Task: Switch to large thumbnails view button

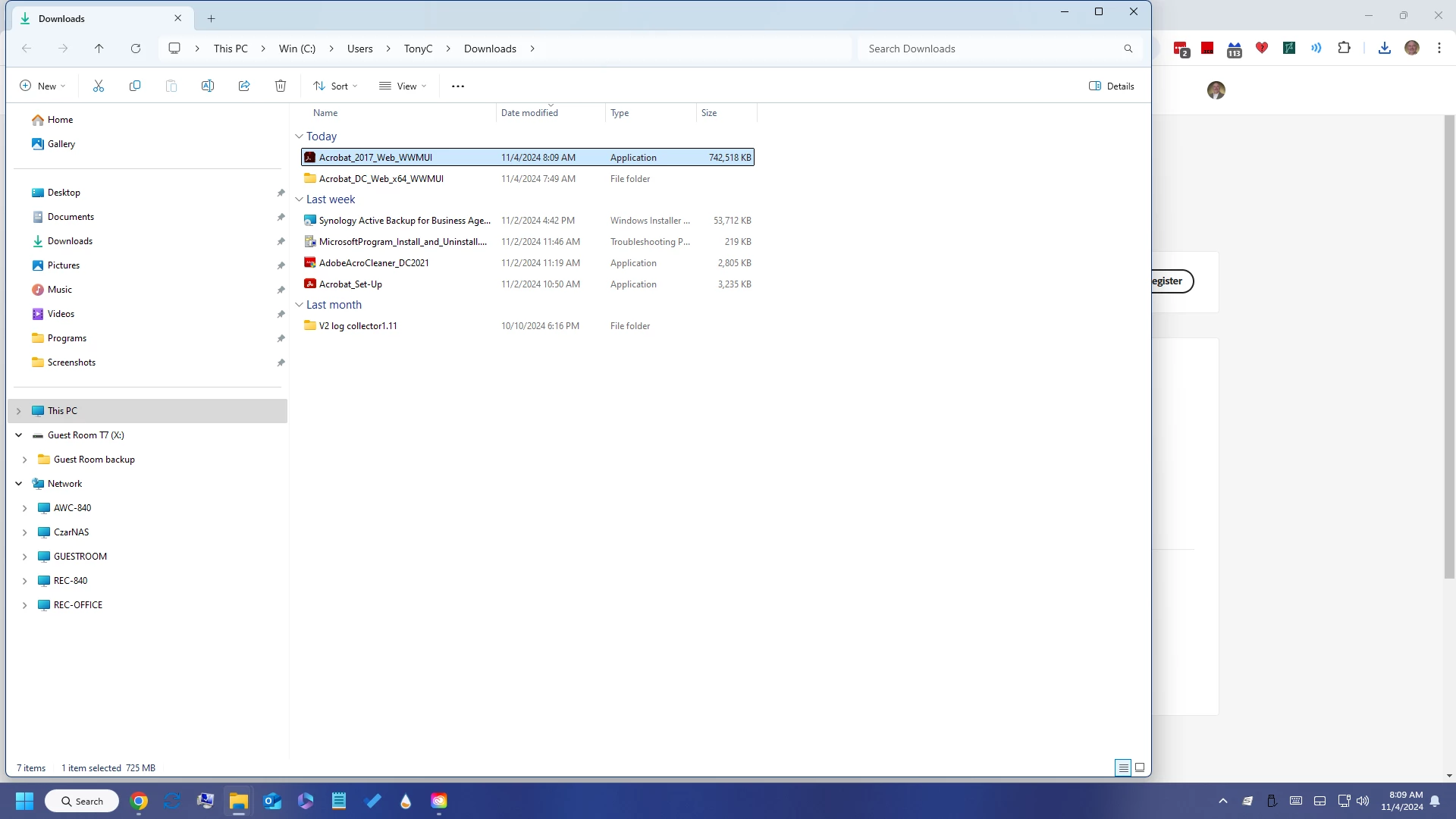Action: point(1140,767)
